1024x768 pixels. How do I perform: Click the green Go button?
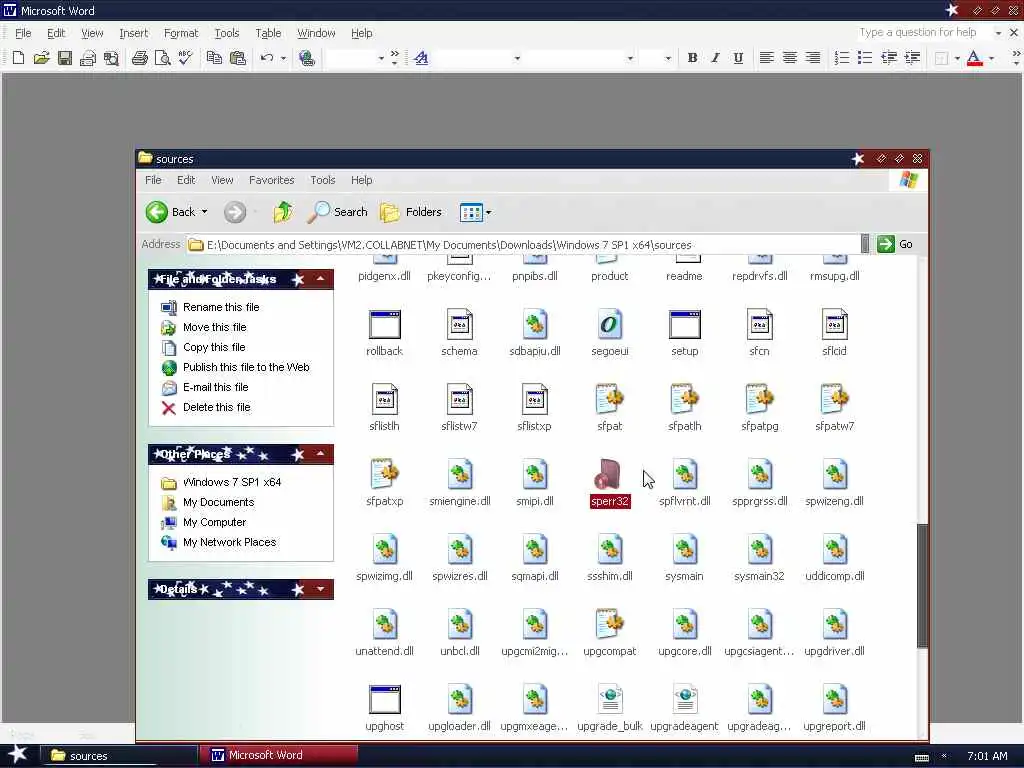(x=895, y=244)
